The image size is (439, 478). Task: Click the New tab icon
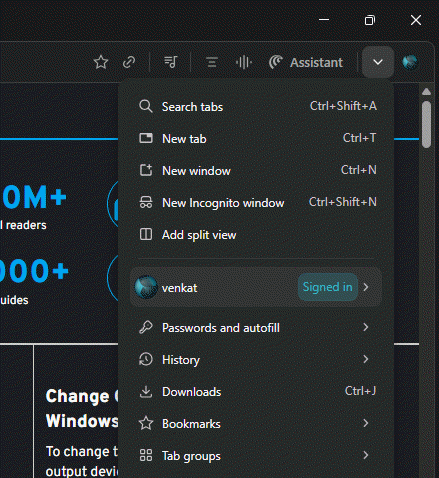(146, 138)
